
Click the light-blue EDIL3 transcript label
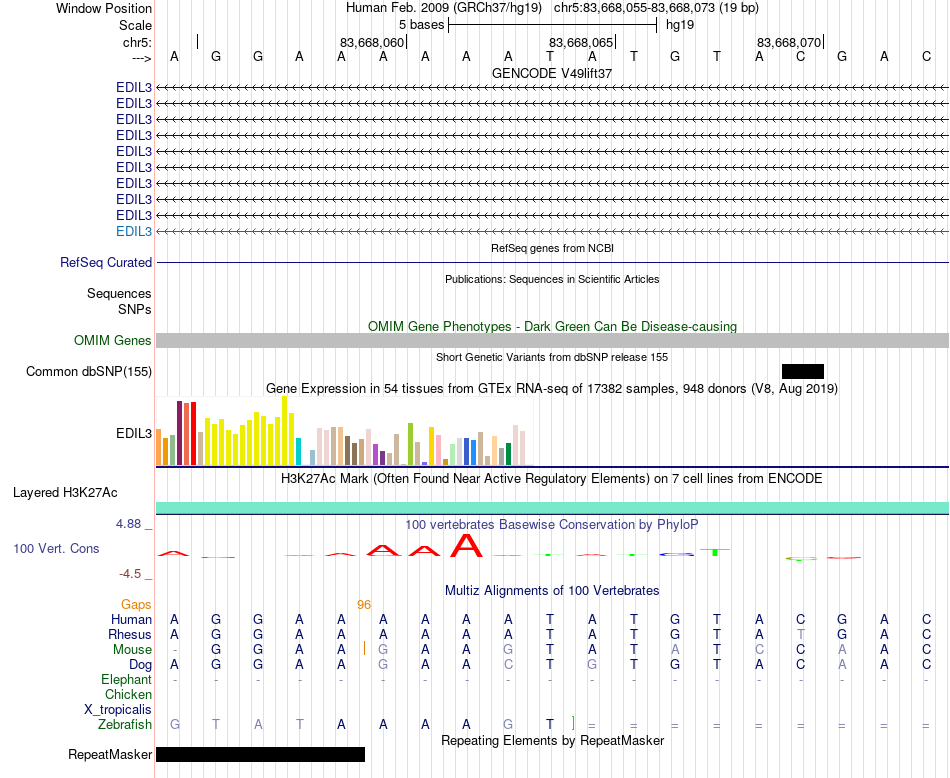134,231
